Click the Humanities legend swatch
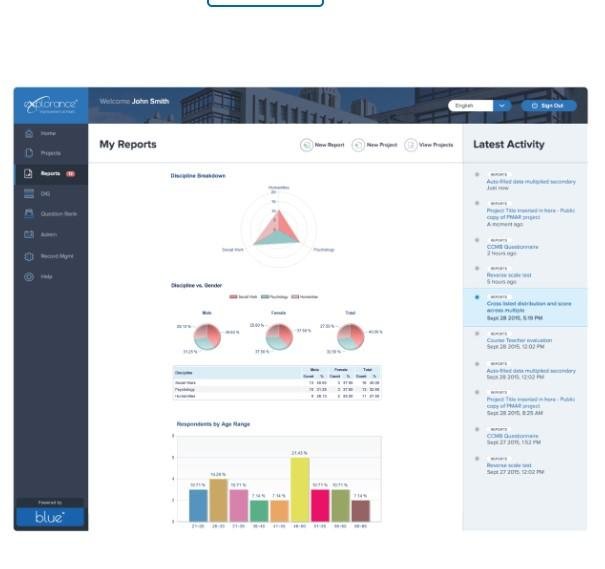The width and height of the screenshot is (605, 569). (x=295, y=297)
